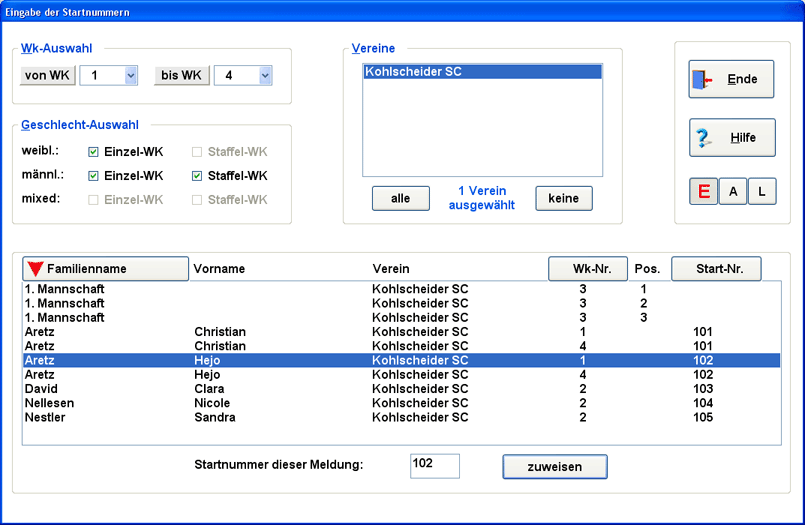Image resolution: width=805 pixels, height=525 pixels.
Task: Select the L mode button
Action: (762, 192)
